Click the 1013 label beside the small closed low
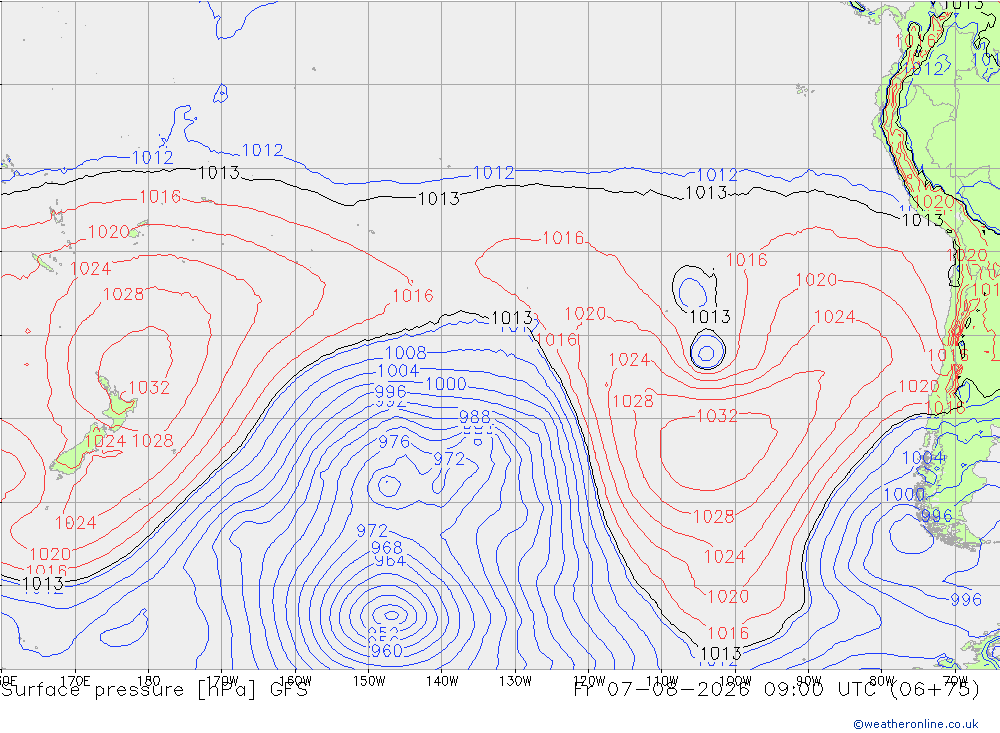Viewport: 1000px width, 733px height. pos(710,316)
